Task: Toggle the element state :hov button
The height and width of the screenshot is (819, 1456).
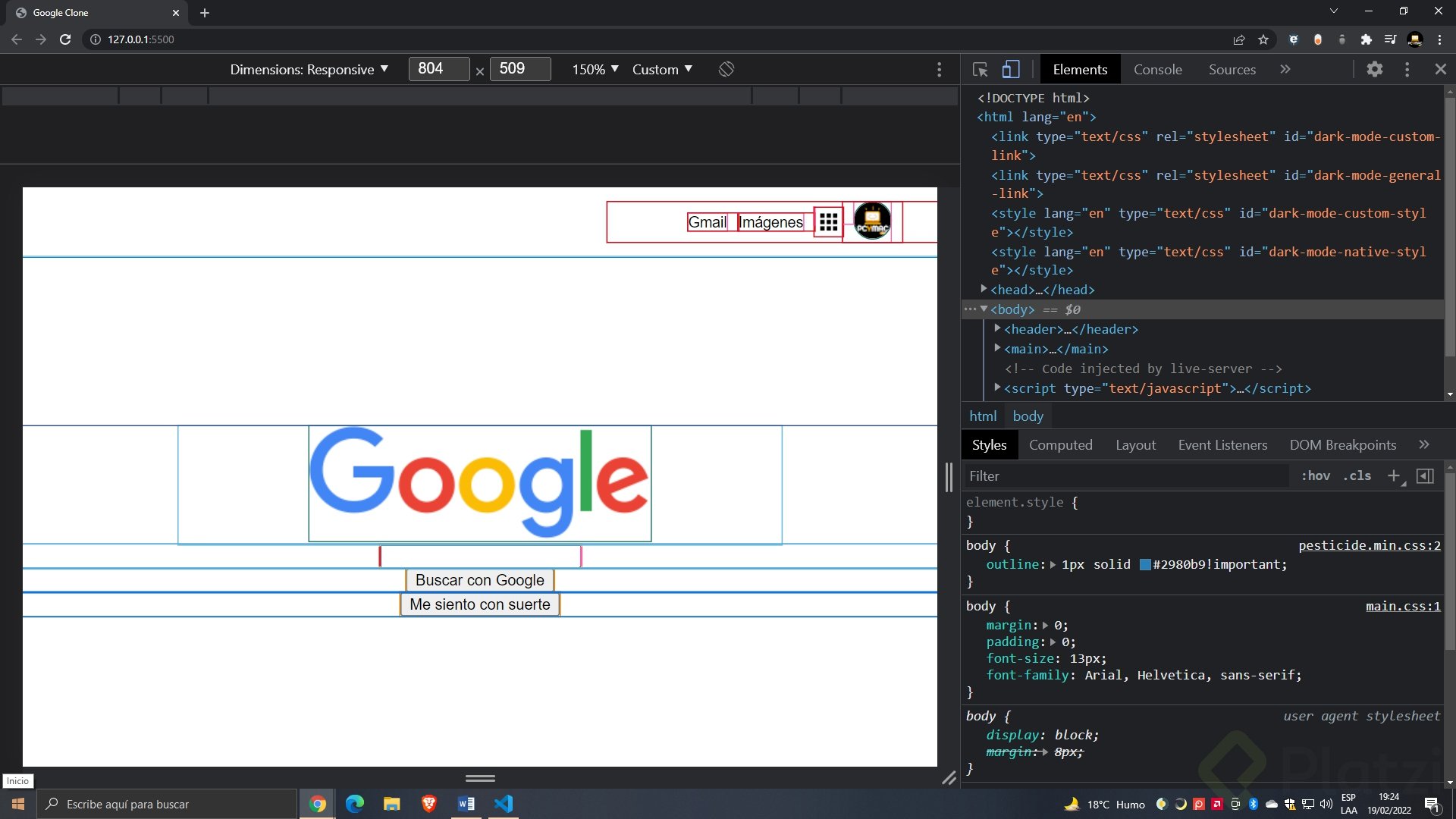Action: point(1316,476)
